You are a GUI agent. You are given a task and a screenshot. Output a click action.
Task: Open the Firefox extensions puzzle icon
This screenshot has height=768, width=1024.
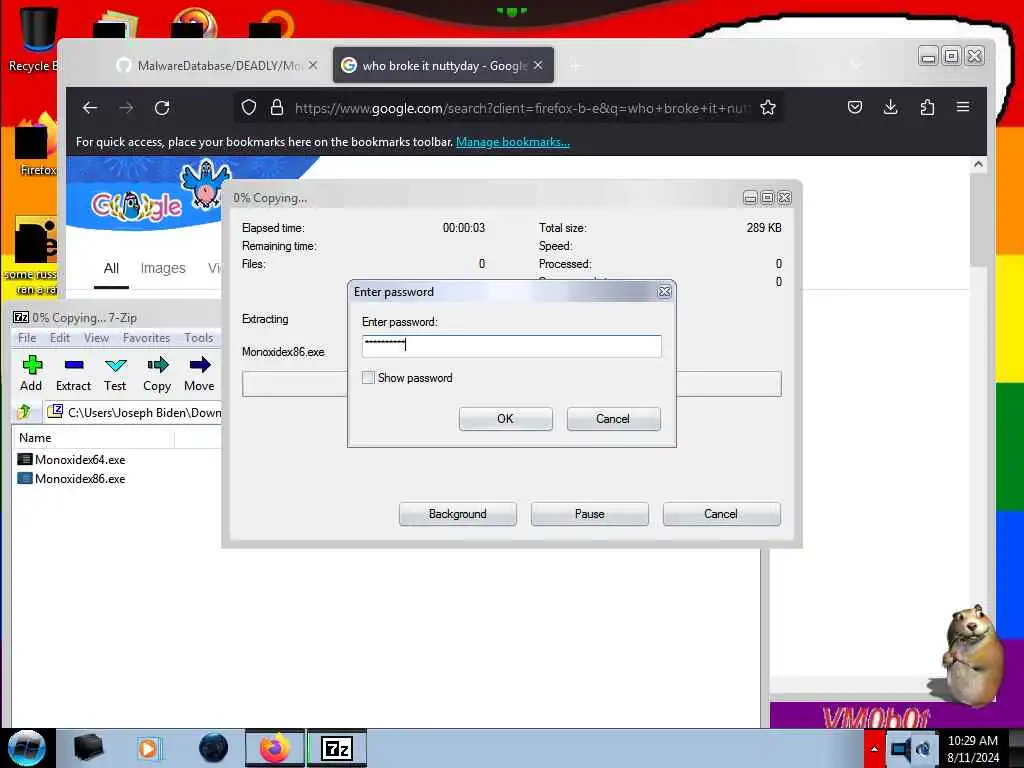927,107
